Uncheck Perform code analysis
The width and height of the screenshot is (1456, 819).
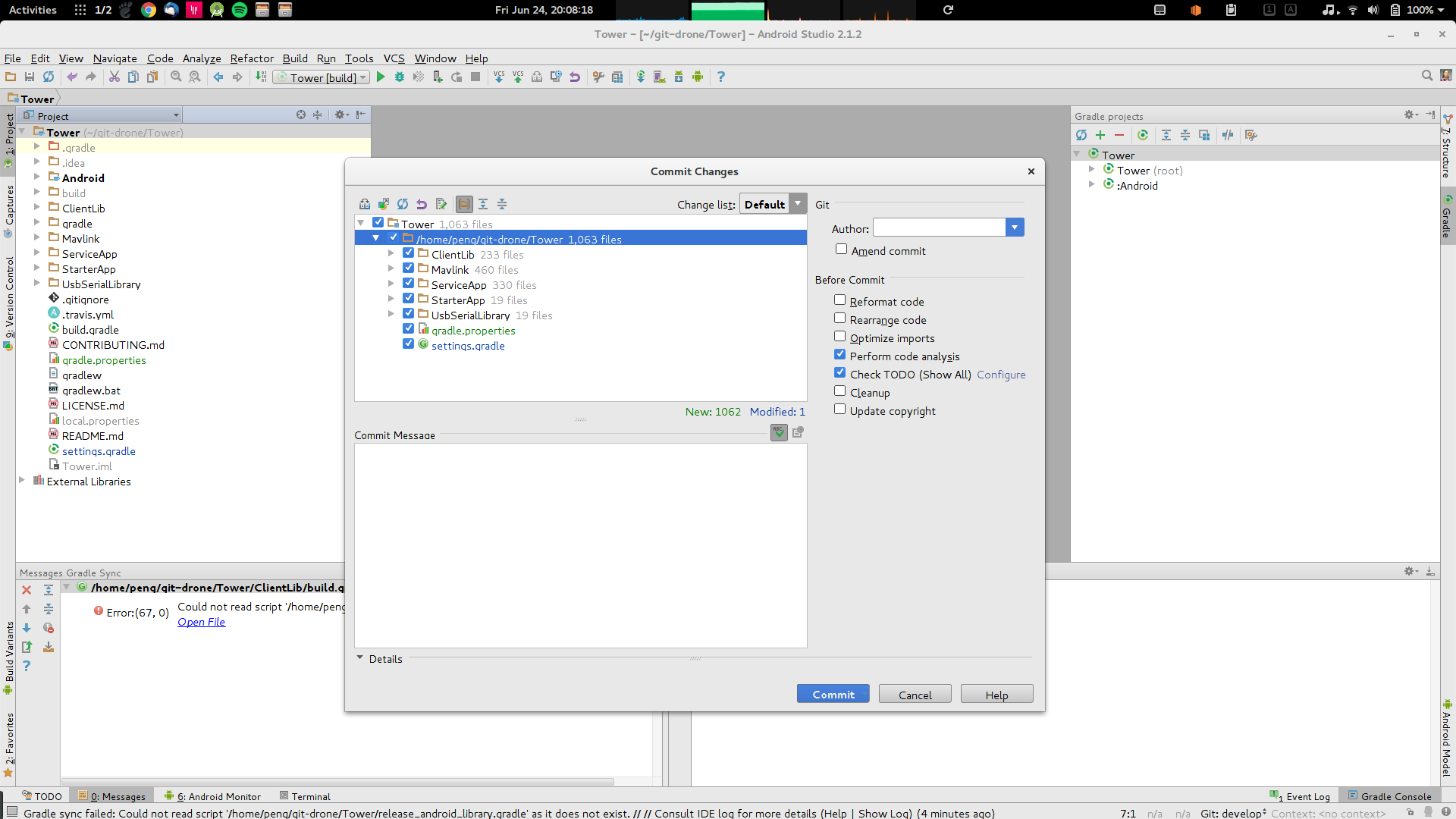coord(840,355)
